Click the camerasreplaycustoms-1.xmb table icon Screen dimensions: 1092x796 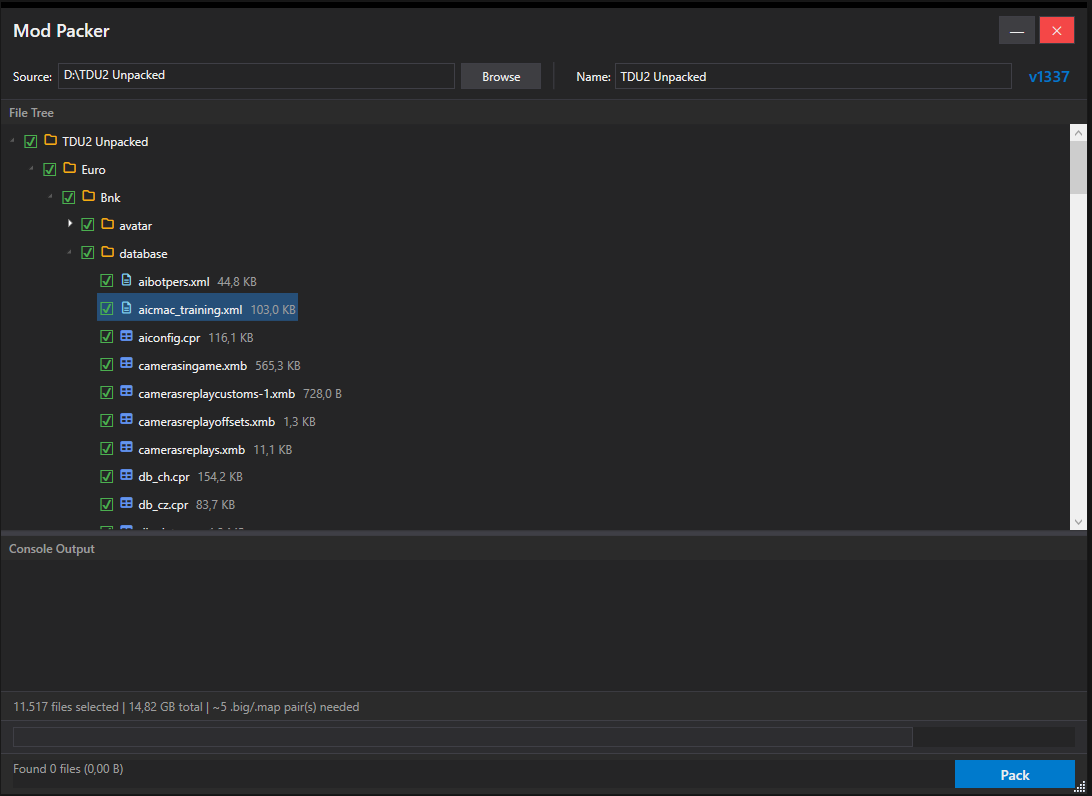coord(126,391)
